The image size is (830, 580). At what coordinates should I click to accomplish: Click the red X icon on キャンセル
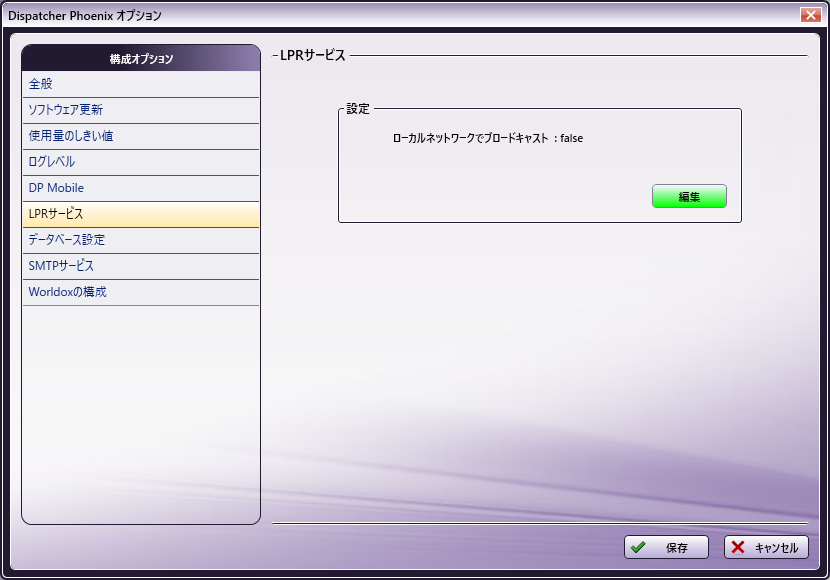click(x=738, y=547)
